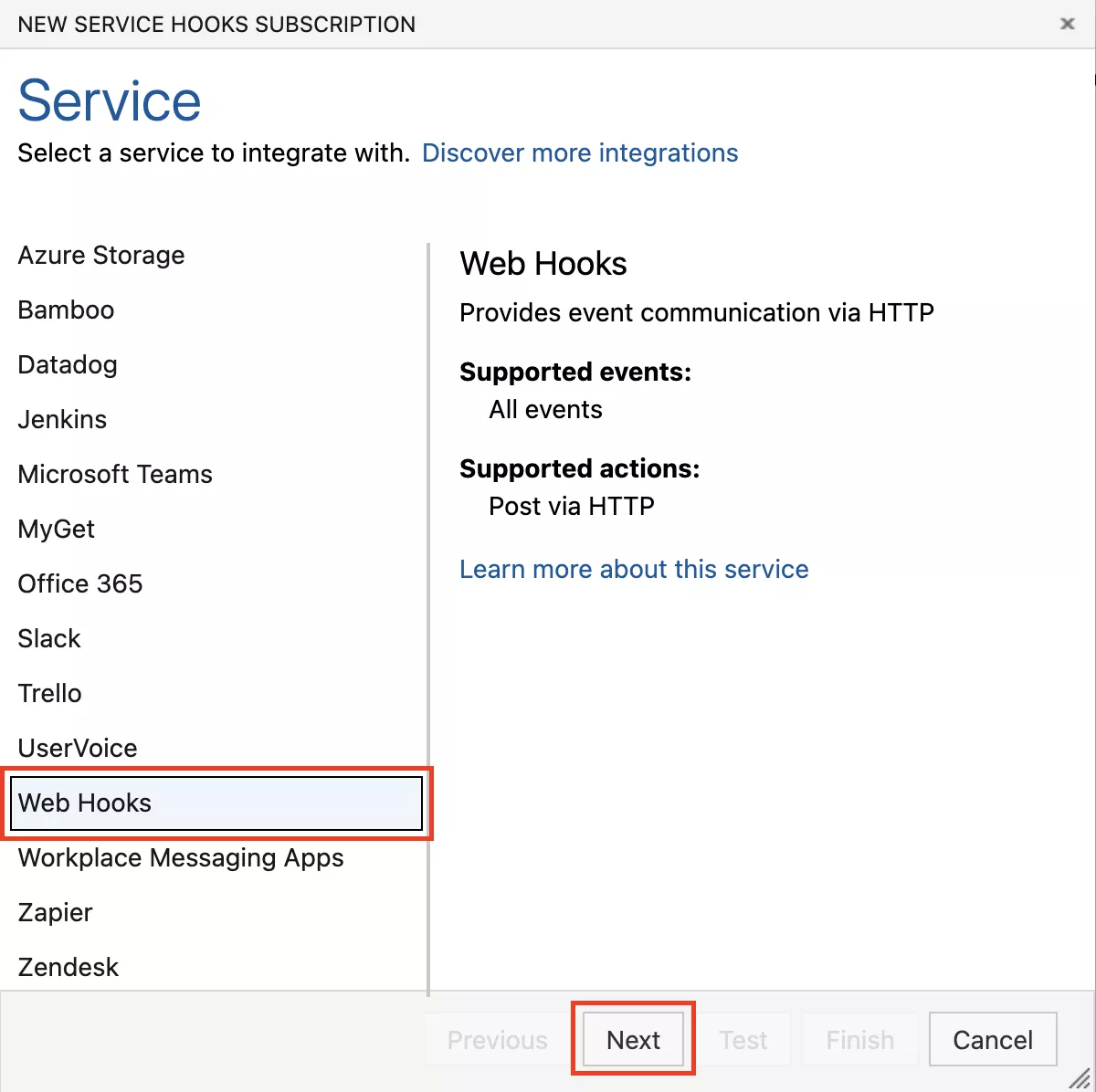Choose Bamboo as the service
Viewport: 1096px width, 1092px height.
tap(66, 310)
